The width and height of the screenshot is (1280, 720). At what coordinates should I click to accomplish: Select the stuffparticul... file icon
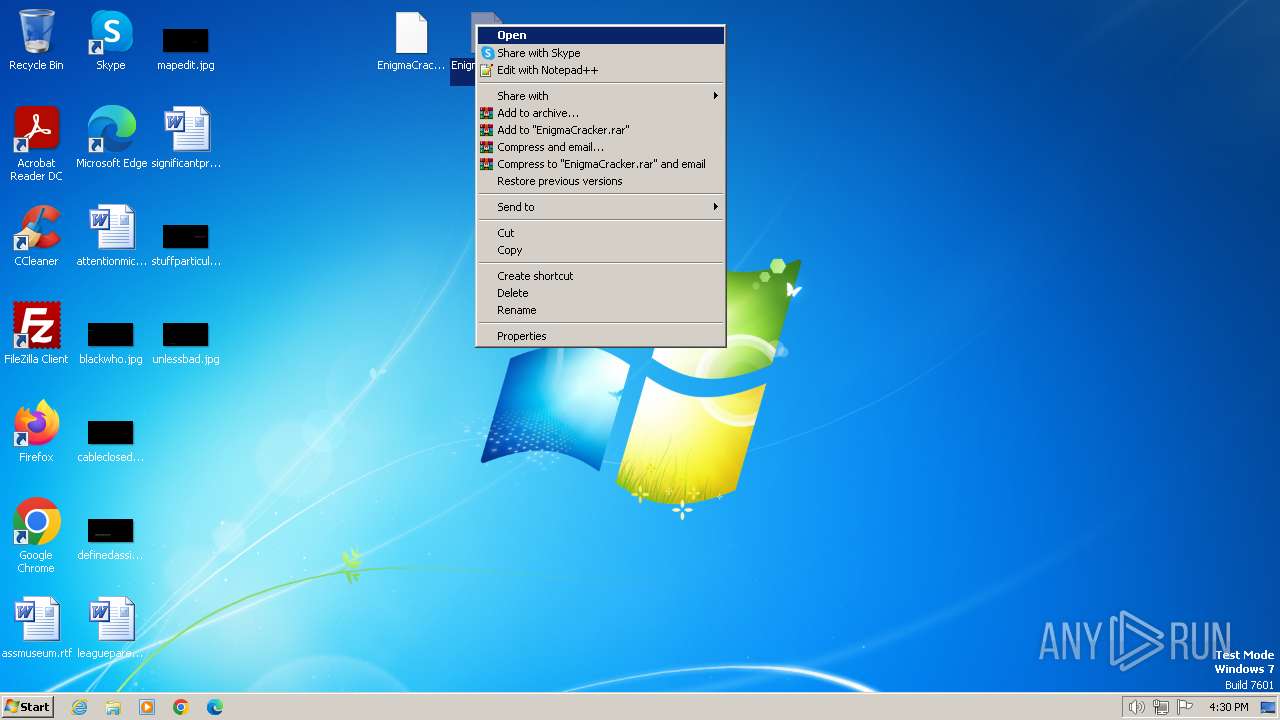click(x=186, y=244)
